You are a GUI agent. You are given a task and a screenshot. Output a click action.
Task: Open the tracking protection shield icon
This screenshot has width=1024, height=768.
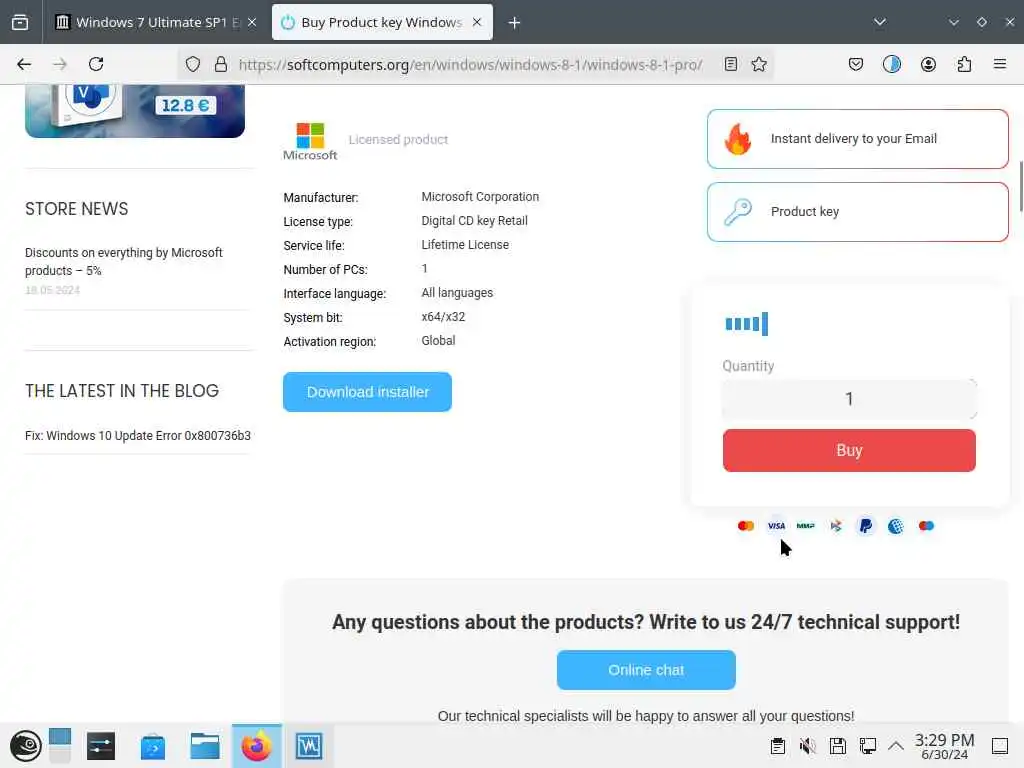(193, 64)
